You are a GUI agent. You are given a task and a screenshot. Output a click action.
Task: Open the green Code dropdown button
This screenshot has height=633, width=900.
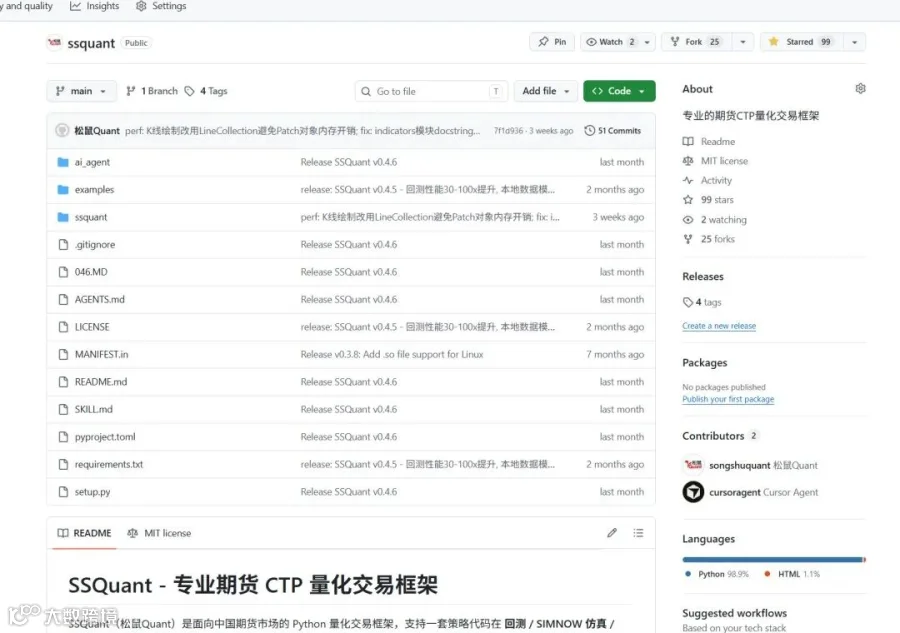pyautogui.click(x=619, y=91)
